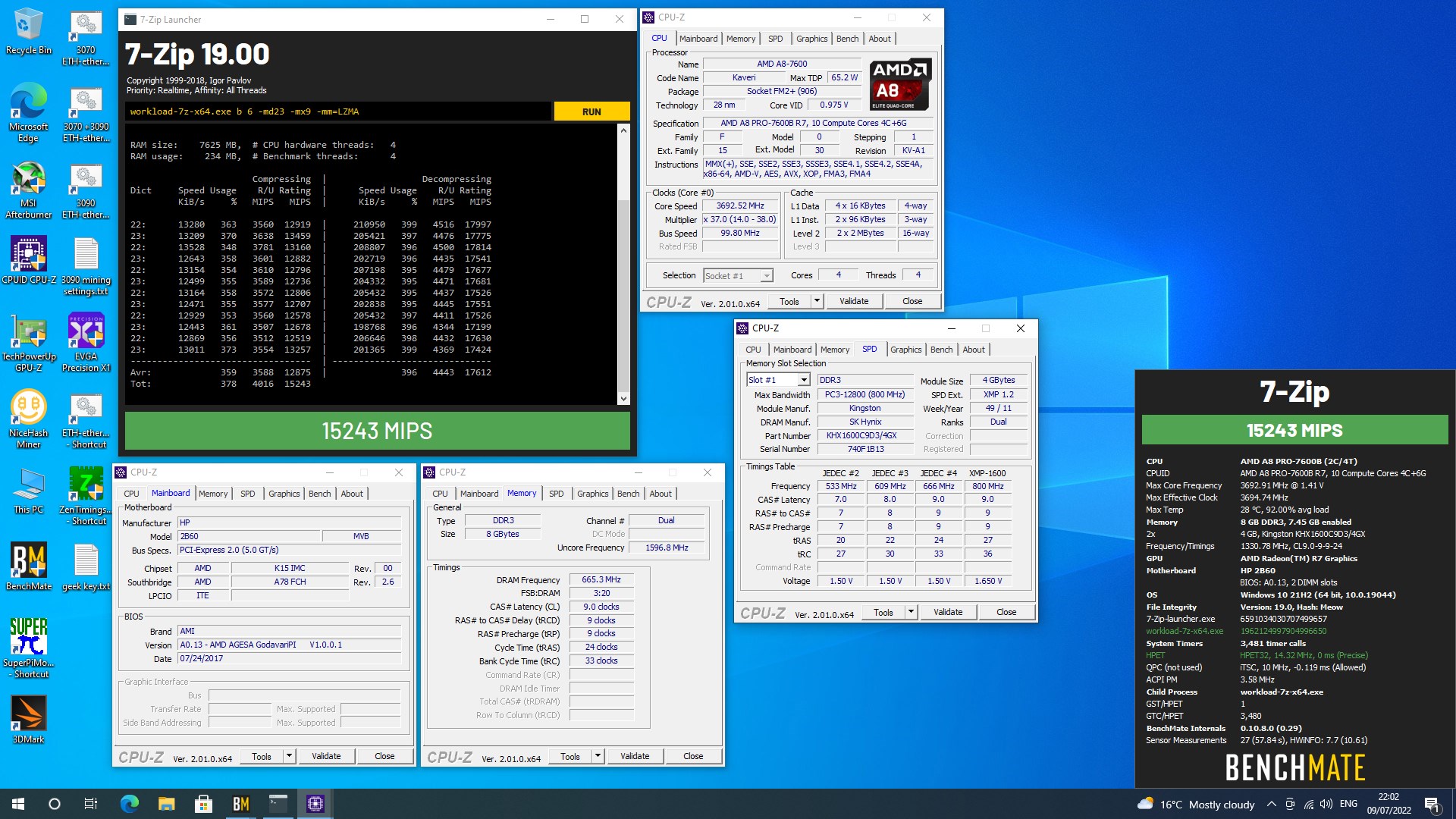Open the geek key.txt desktop file
This screenshot has height=819, width=1456.
[86, 566]
